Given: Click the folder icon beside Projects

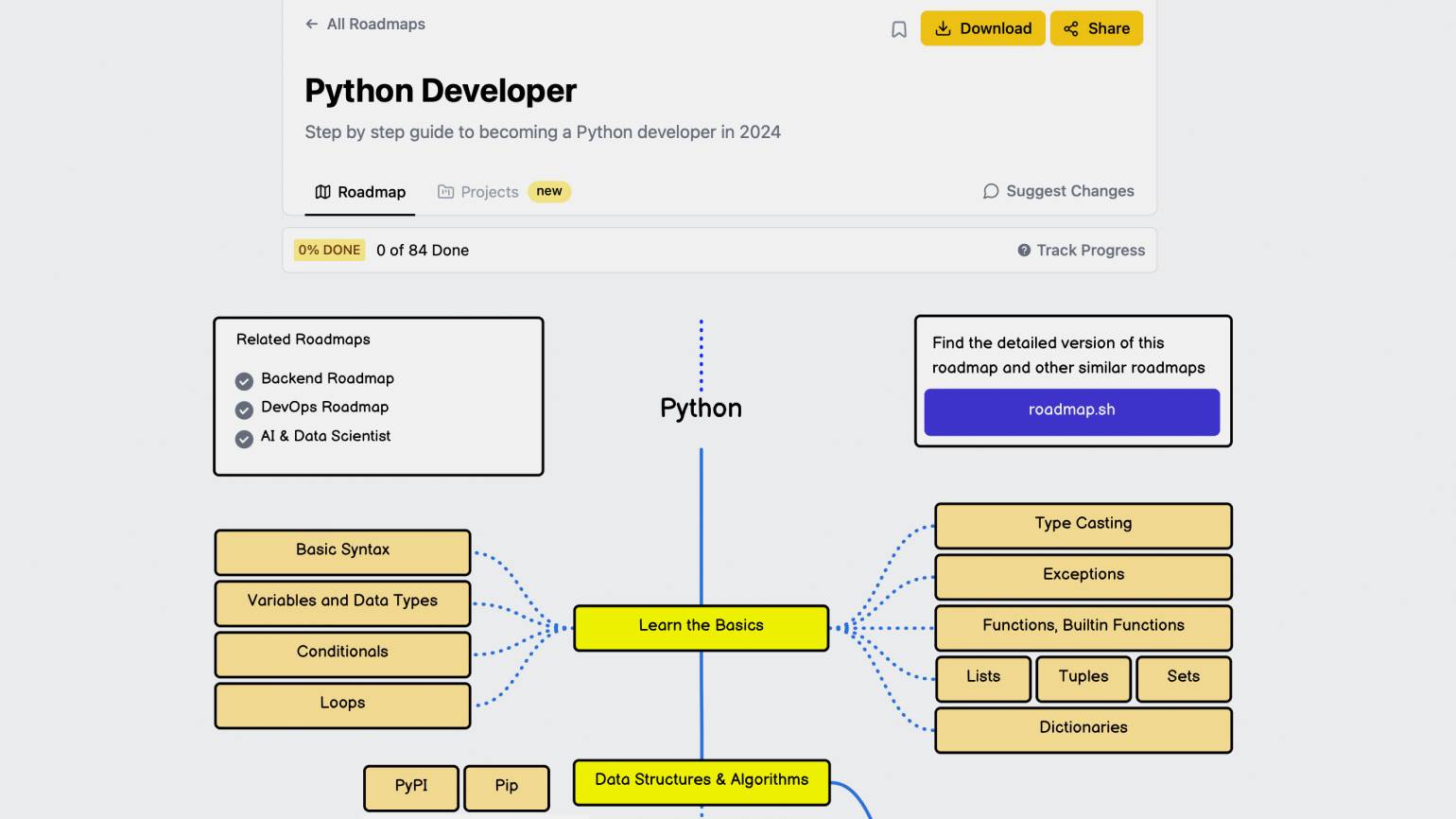Looking at the screenshot, I should pyautogui.click(x=446, y=192).
